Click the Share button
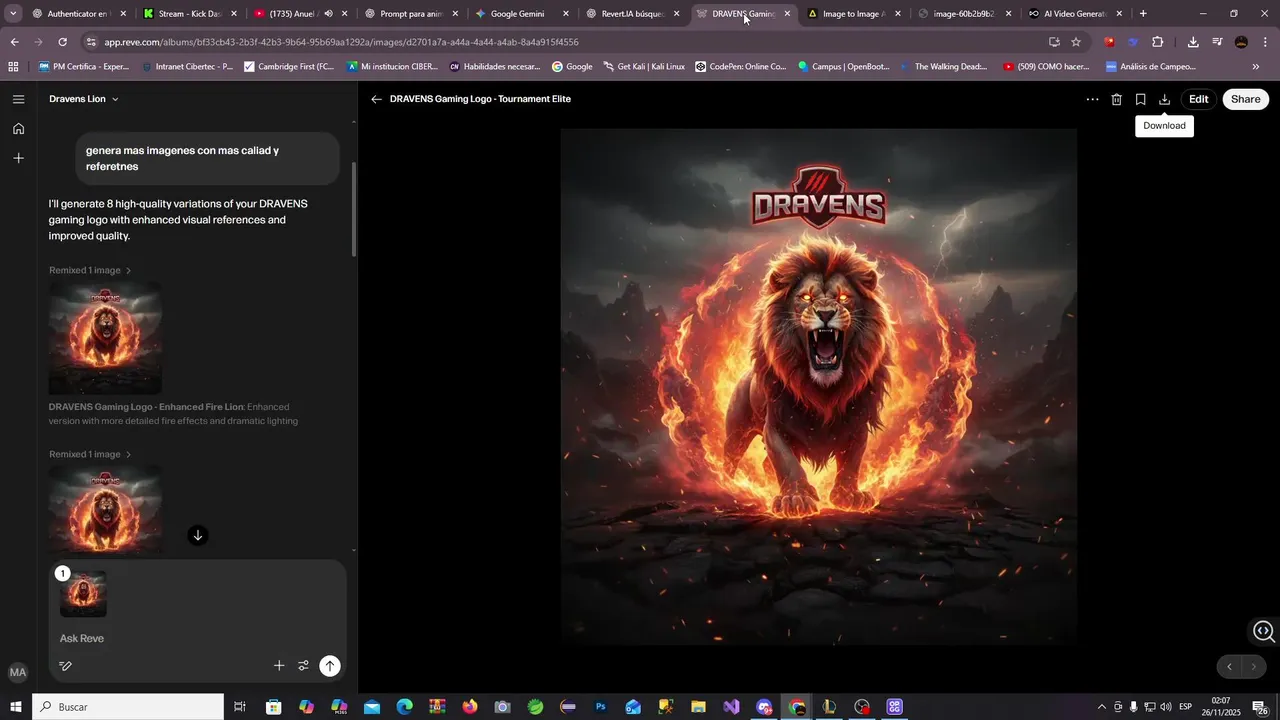 click(x=1245, y=99)
